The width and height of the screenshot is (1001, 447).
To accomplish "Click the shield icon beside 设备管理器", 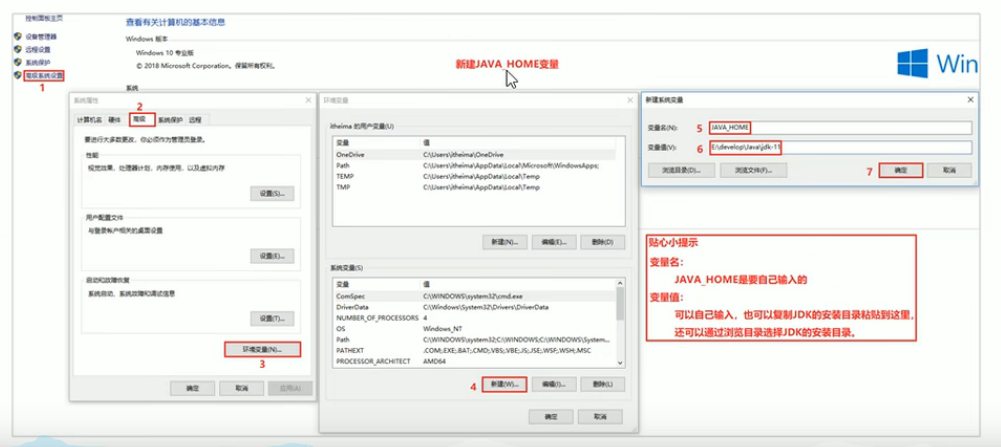I will [x=17, y=36].
